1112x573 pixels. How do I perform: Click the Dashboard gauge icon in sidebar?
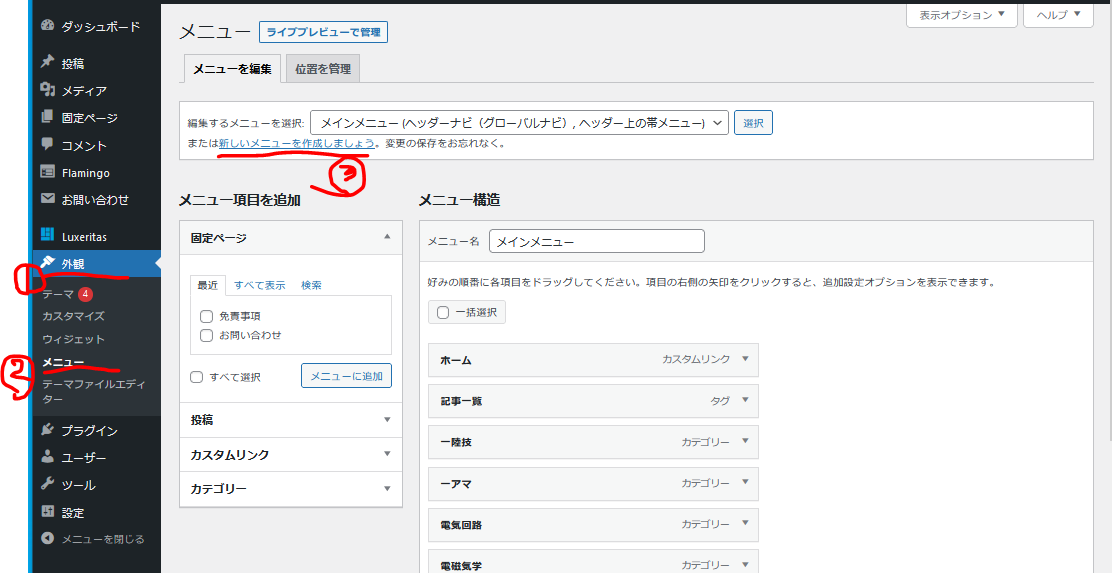(x=47, y=27)
